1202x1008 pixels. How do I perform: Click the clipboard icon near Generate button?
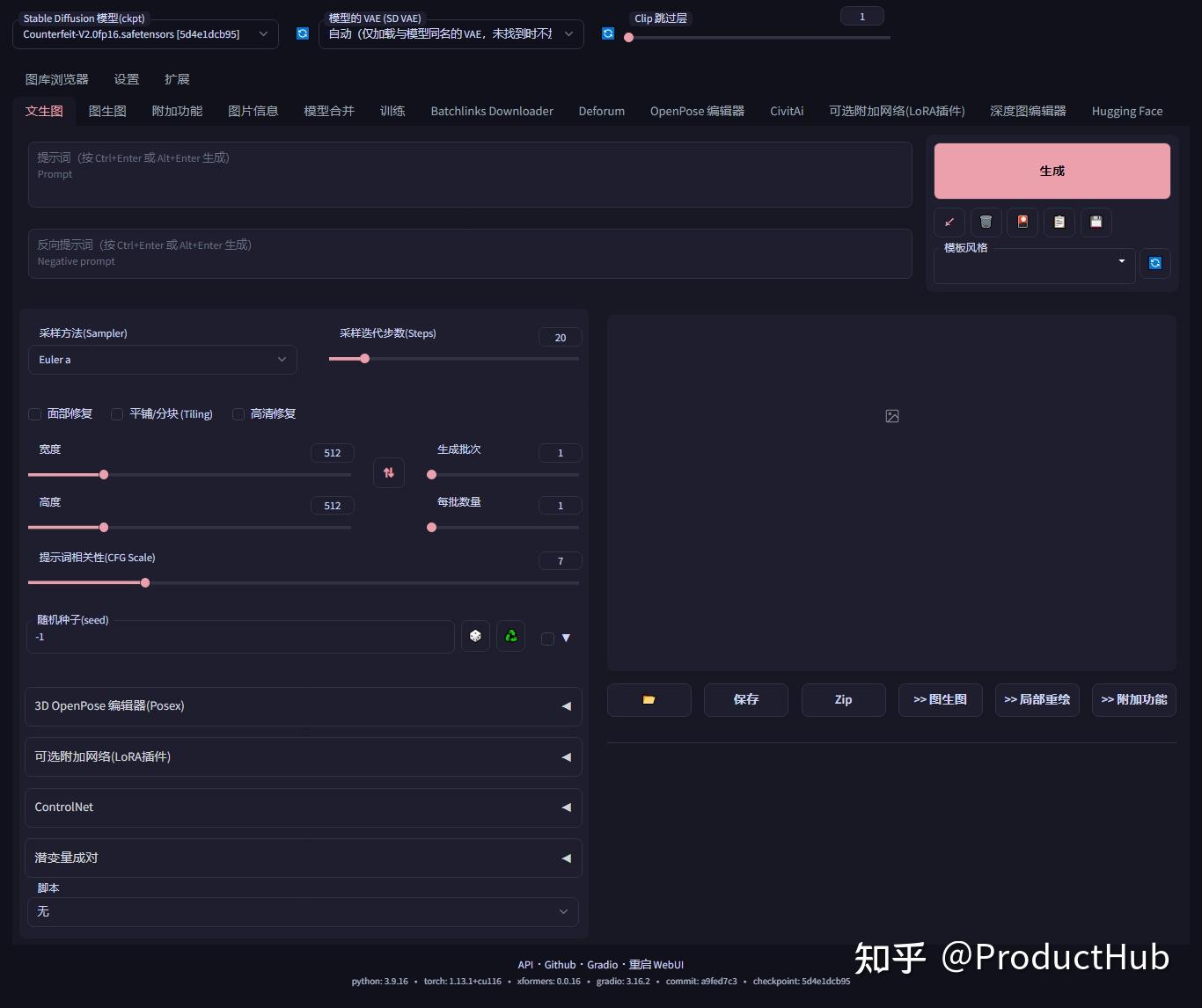(1059, 222)
